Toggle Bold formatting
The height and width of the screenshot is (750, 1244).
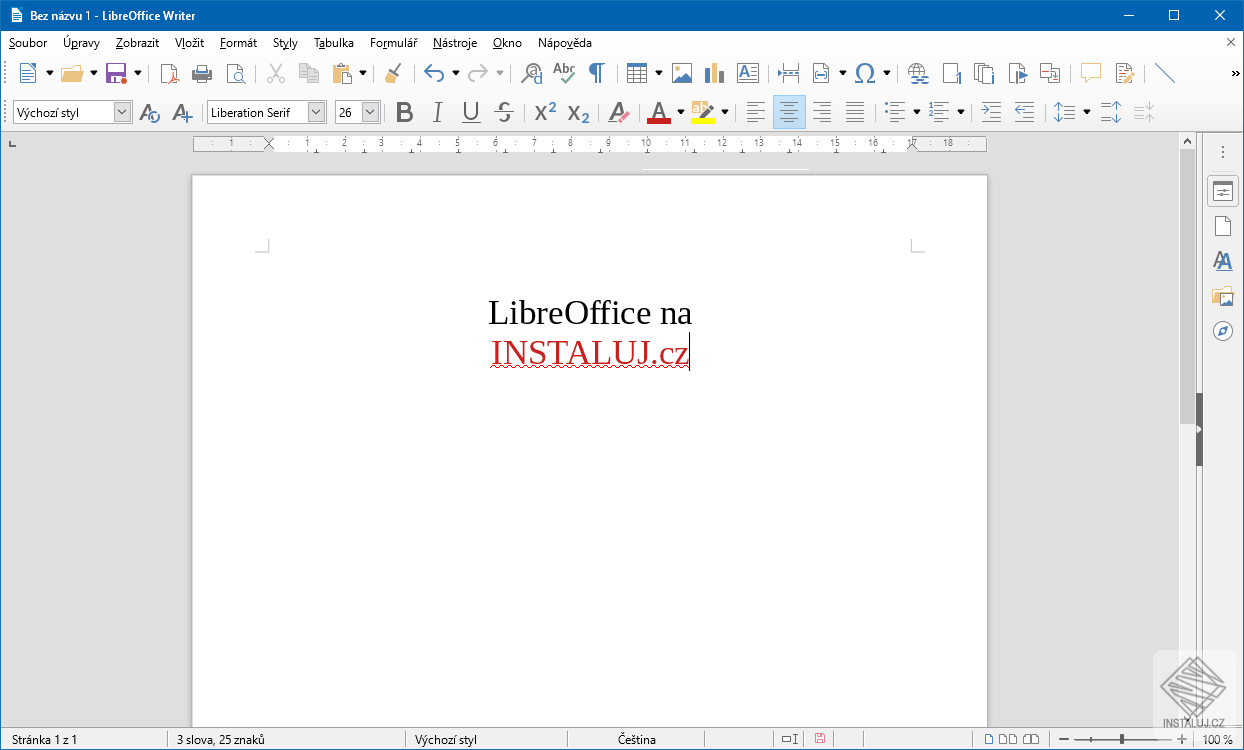point(404,112)
